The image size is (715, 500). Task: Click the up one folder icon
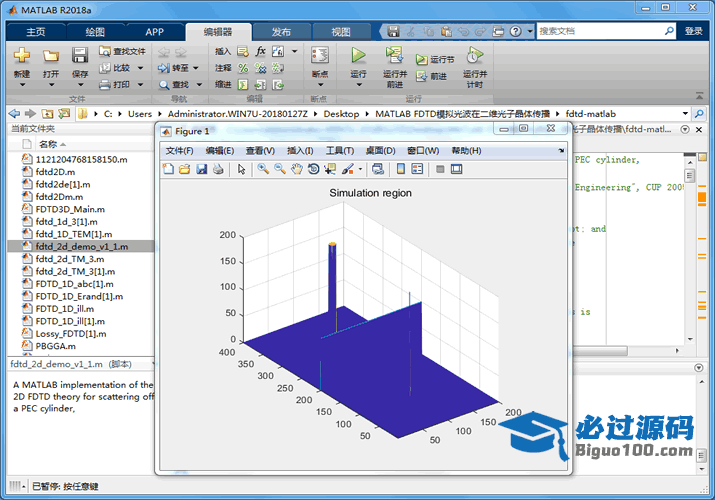(x=47, y=113)
